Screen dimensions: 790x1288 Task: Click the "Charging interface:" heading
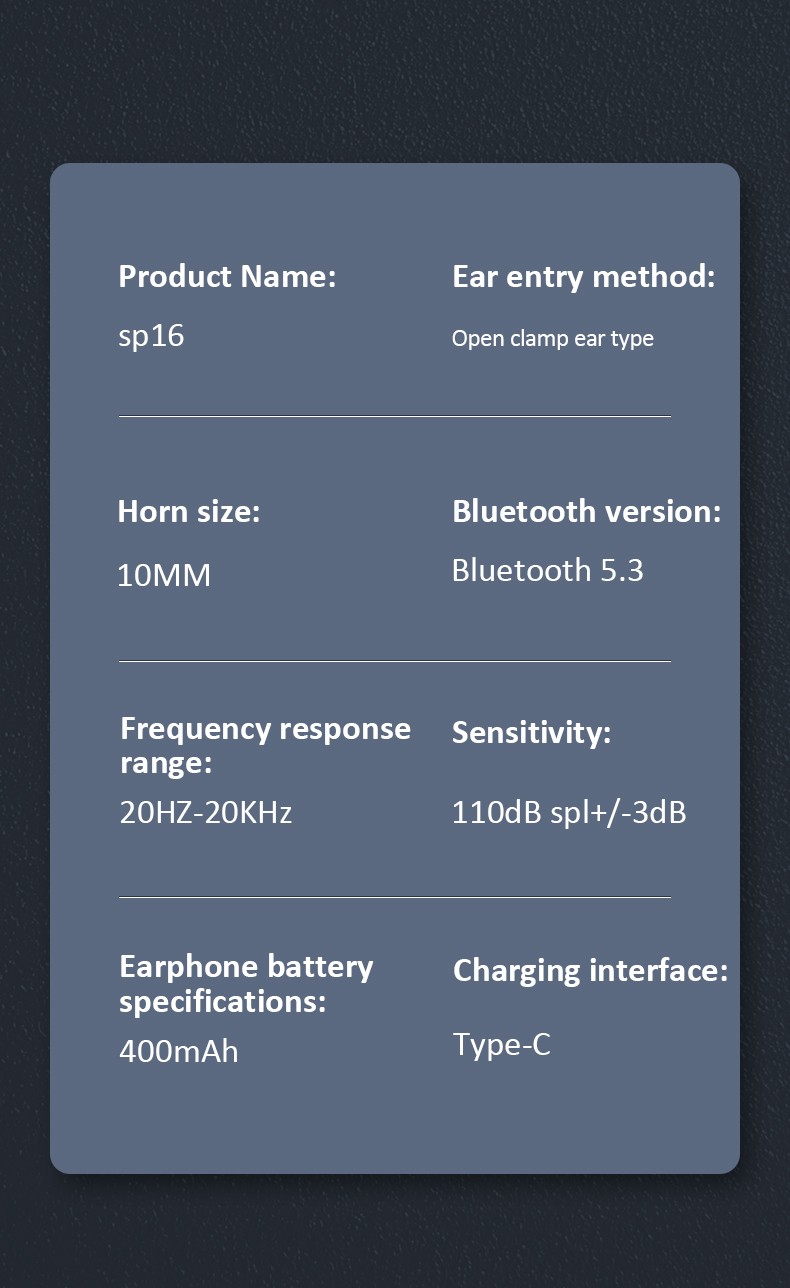tap(590, 970)
